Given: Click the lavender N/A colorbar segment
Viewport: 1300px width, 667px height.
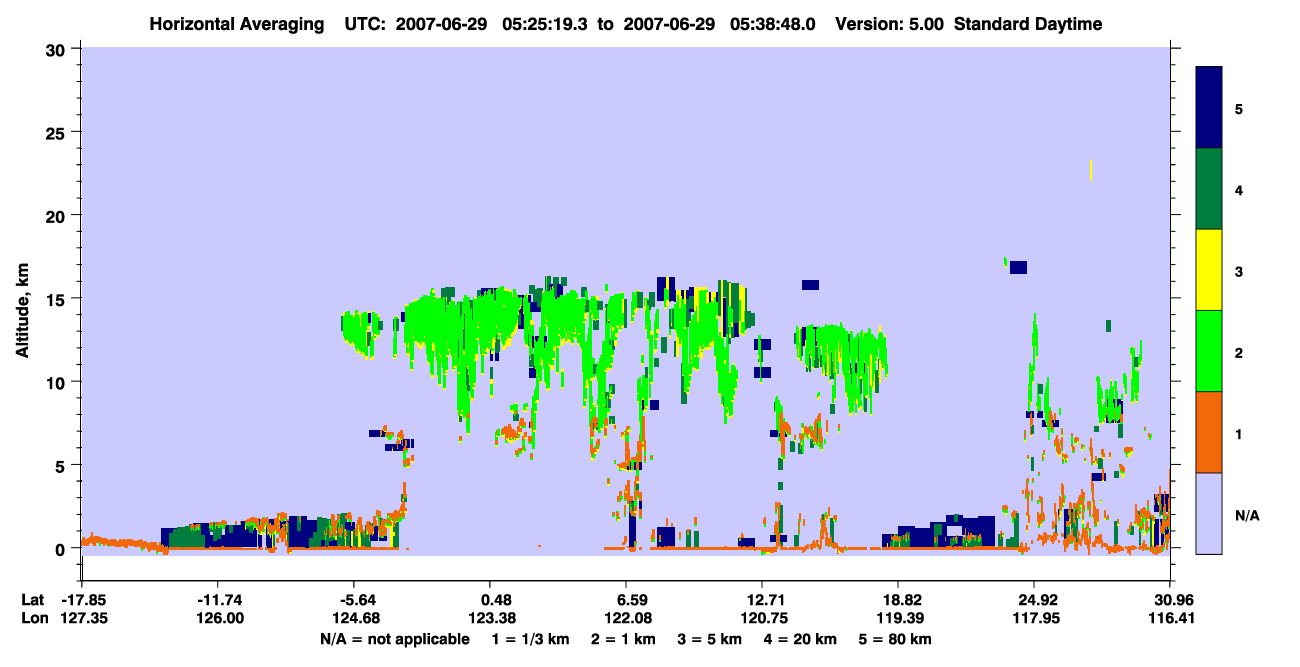Looking at the screenshot, I should 1210,513.
